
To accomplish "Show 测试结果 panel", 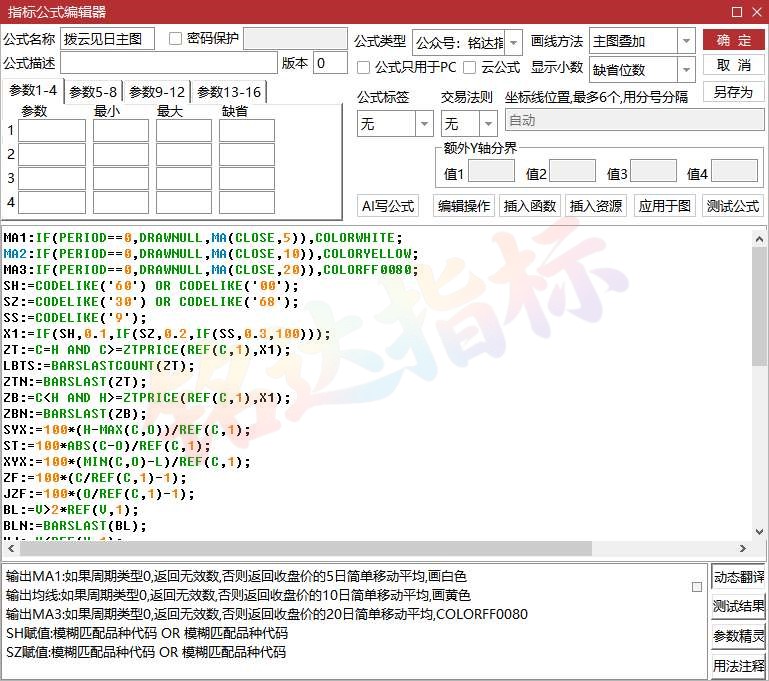I will [x=739, y=606].
